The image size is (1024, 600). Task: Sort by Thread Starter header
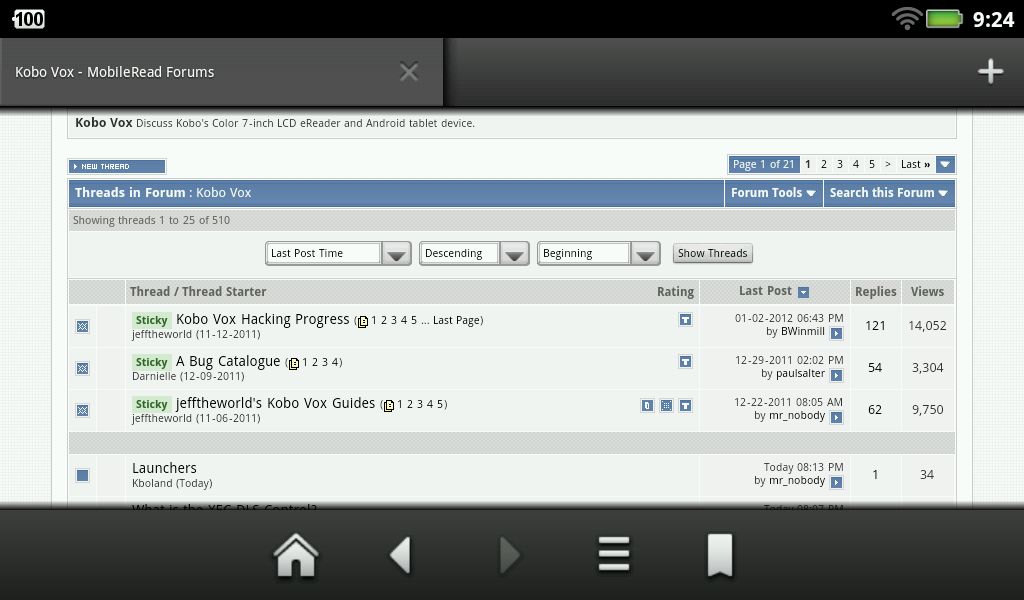[224, 292]
